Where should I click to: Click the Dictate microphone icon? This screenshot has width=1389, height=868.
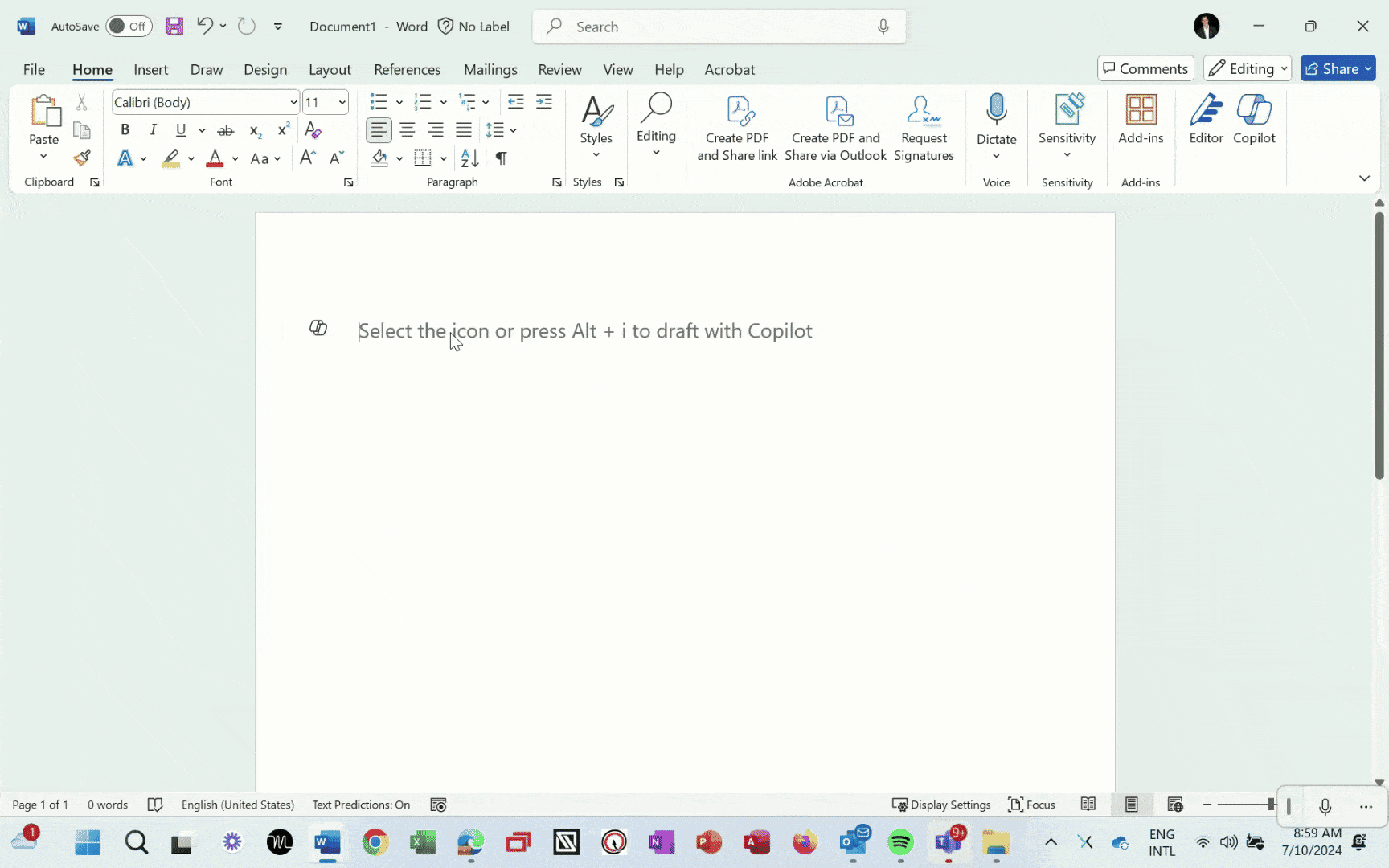tap(997, 109)
